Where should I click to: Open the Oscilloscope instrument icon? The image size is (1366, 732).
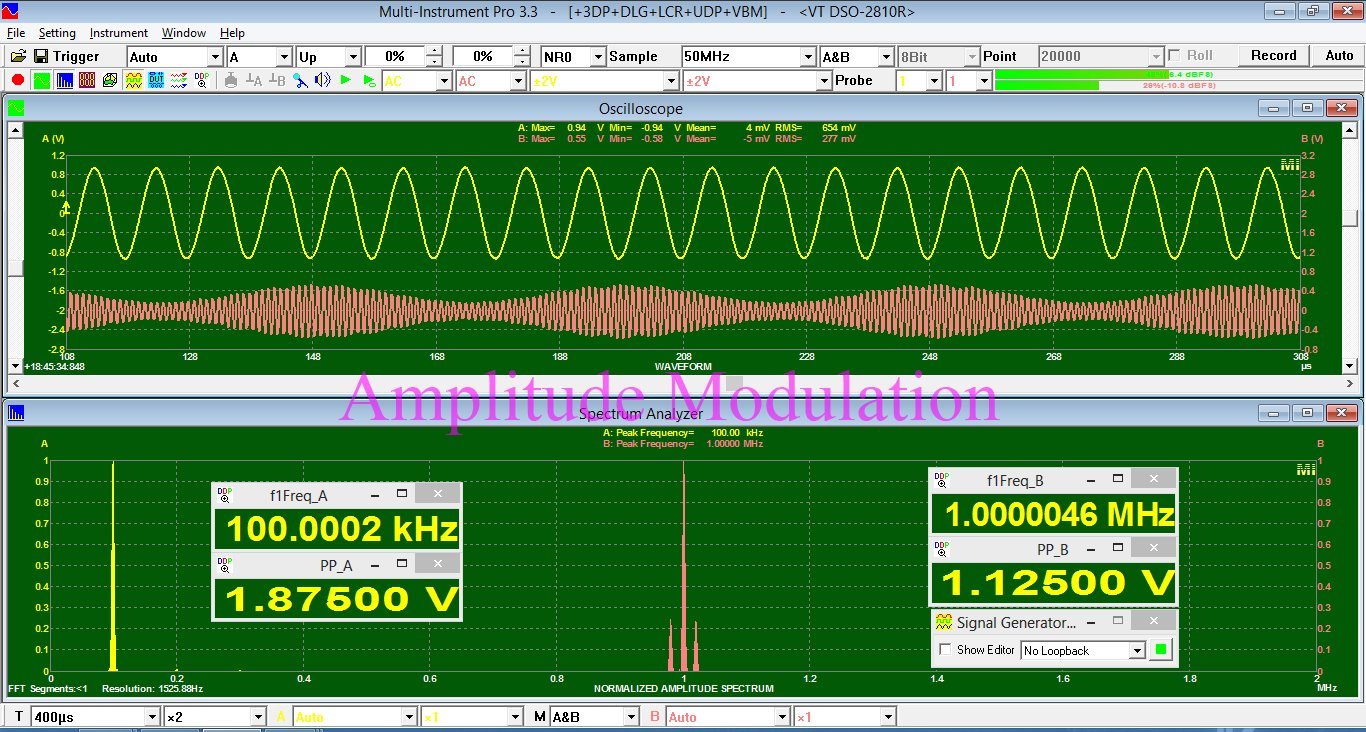(x=41, y=80)
